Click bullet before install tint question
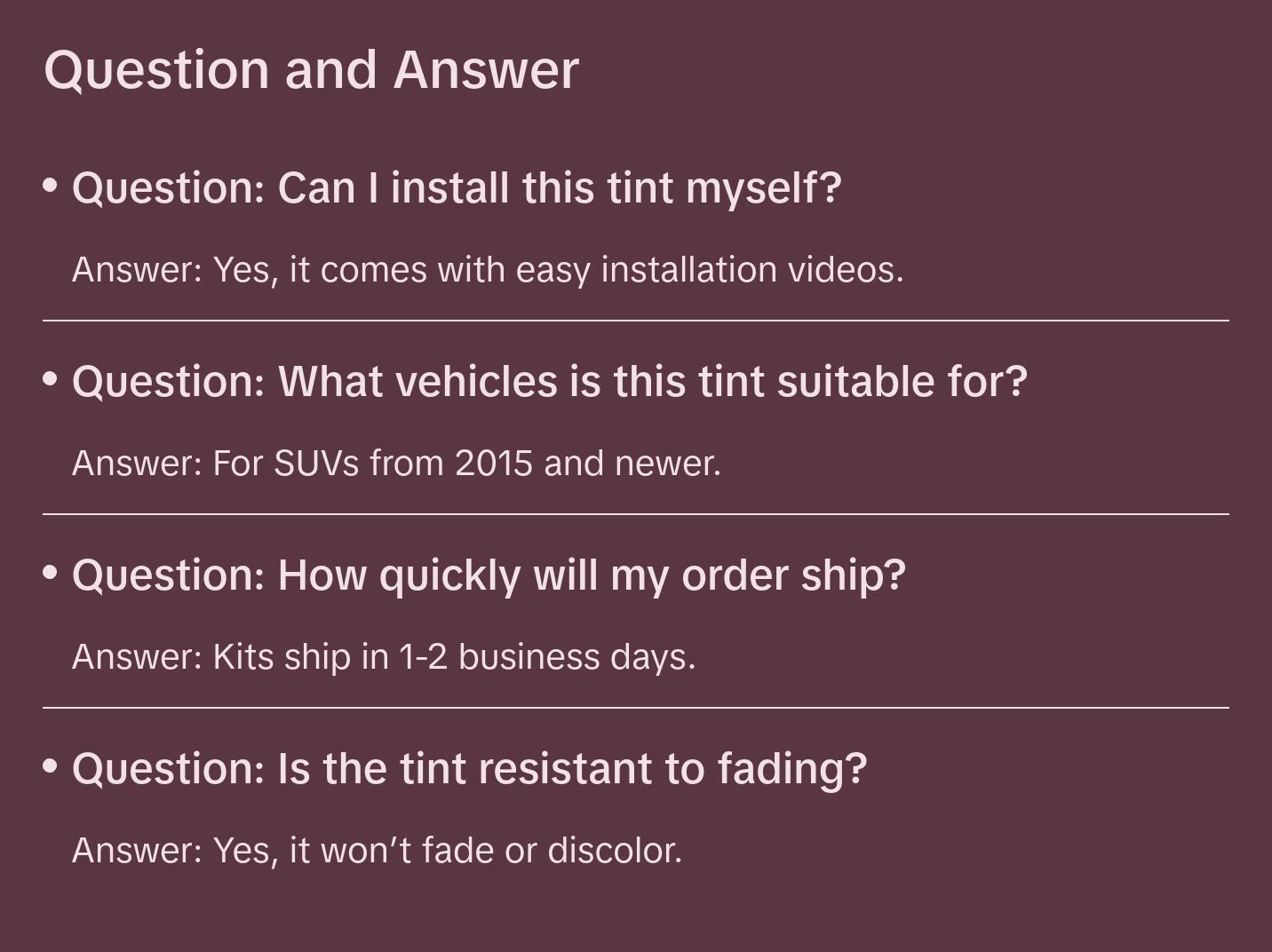Viewport: 1272px width, 952px height. 51,186
